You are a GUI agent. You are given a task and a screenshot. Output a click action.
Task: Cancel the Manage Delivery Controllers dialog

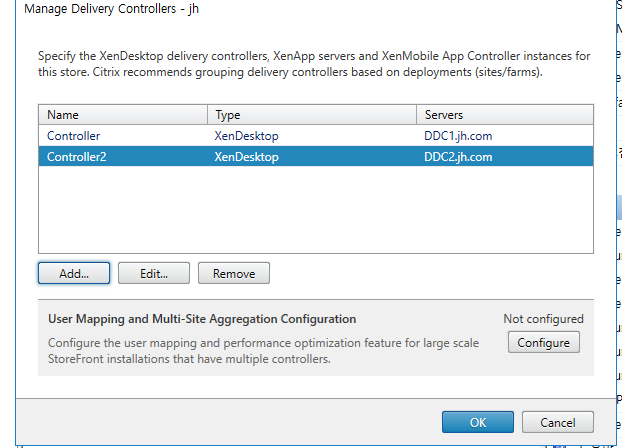coord(558,422)
